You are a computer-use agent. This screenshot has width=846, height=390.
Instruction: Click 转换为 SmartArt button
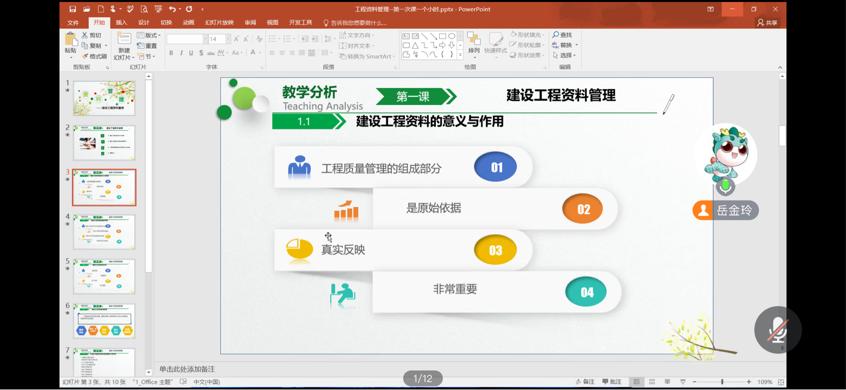click(x=367, y=56)
